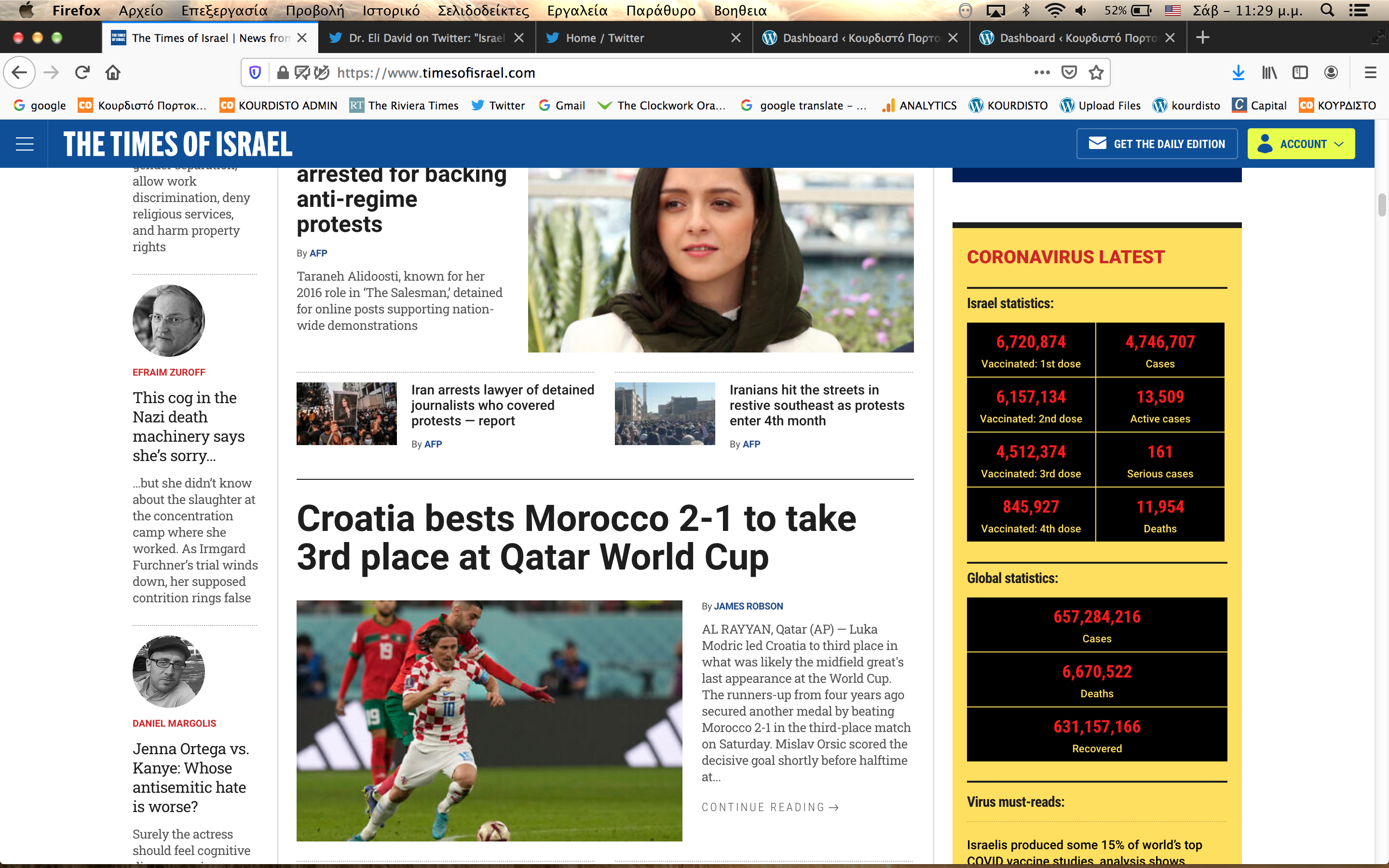Open the Capital bookmark
This screenshot has width=1389, height=868.
[x=1259, y=106]
